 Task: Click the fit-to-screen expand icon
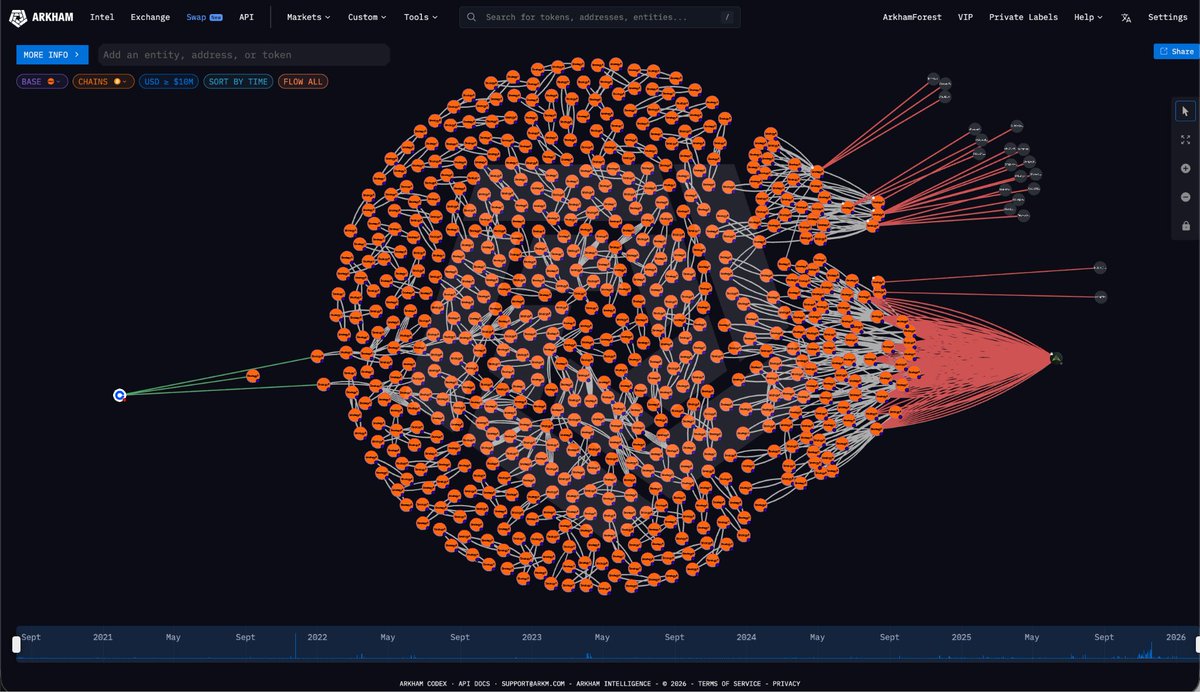(x=1185, y=140)
